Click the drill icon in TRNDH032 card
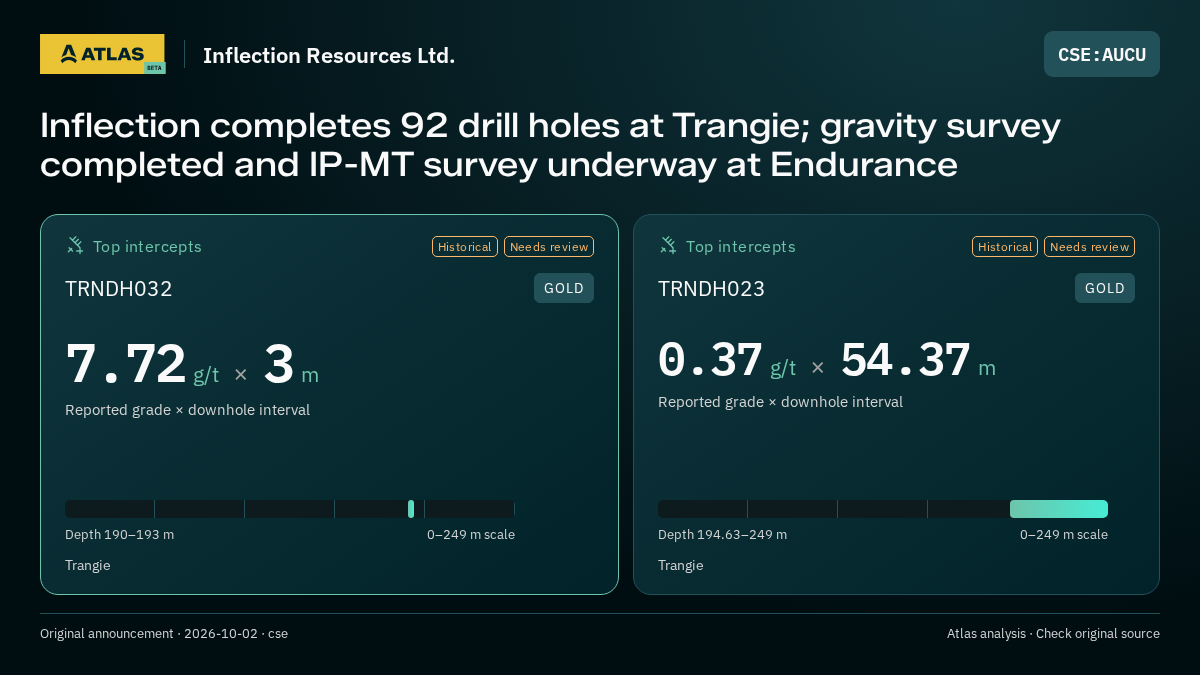The height and width of the screenshot is (675, 1200). (x=75, y=245)
